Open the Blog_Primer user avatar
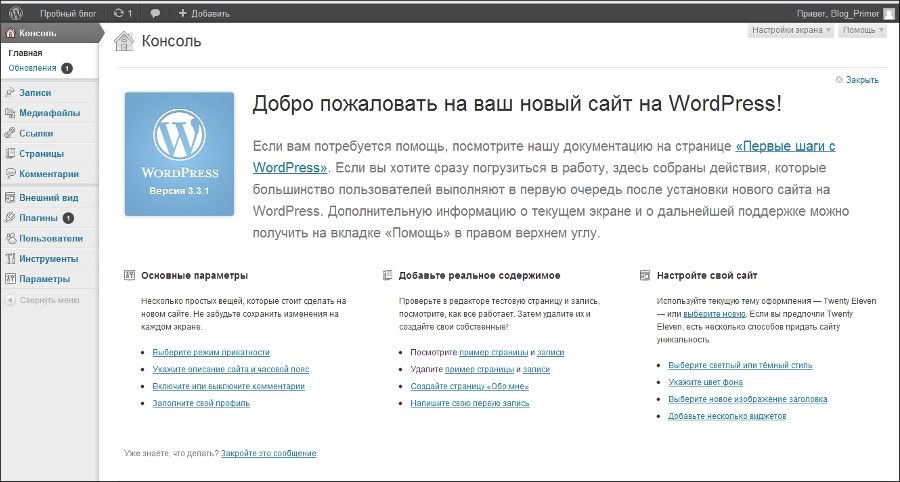Screen dimensions: 900x482 pos(889,14)
